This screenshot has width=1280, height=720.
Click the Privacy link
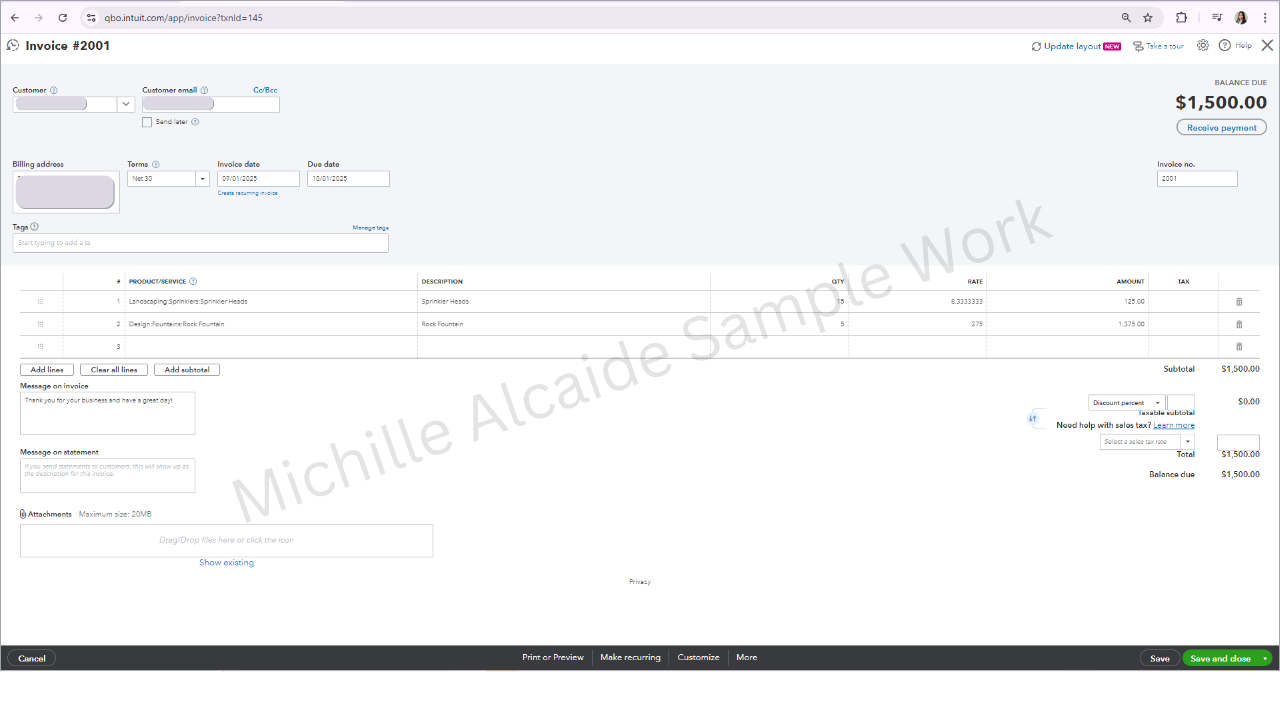(640, 582)
